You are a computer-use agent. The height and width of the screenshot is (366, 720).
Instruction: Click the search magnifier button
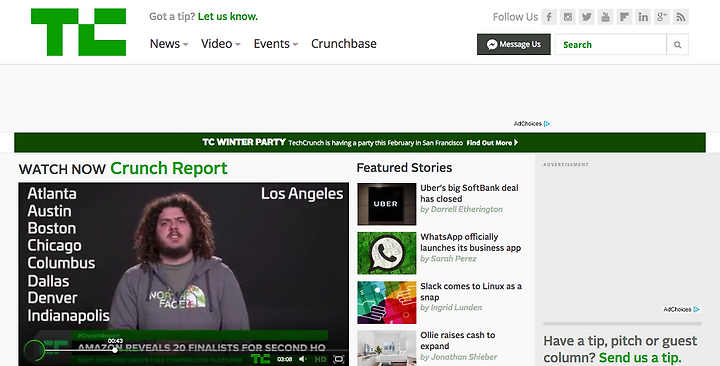pos(677,45)
